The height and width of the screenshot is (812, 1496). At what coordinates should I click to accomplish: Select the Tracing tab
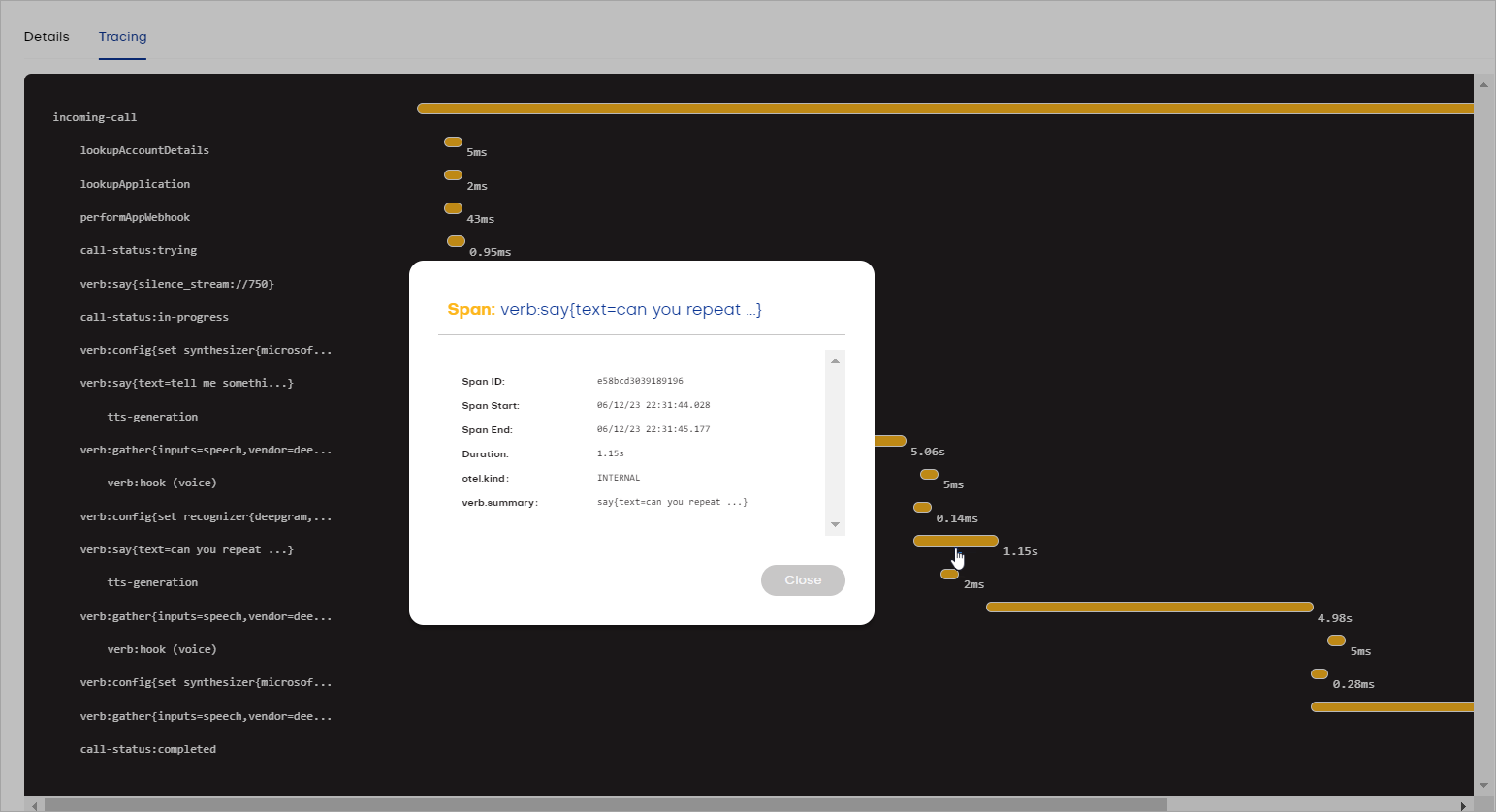point(122,37)
